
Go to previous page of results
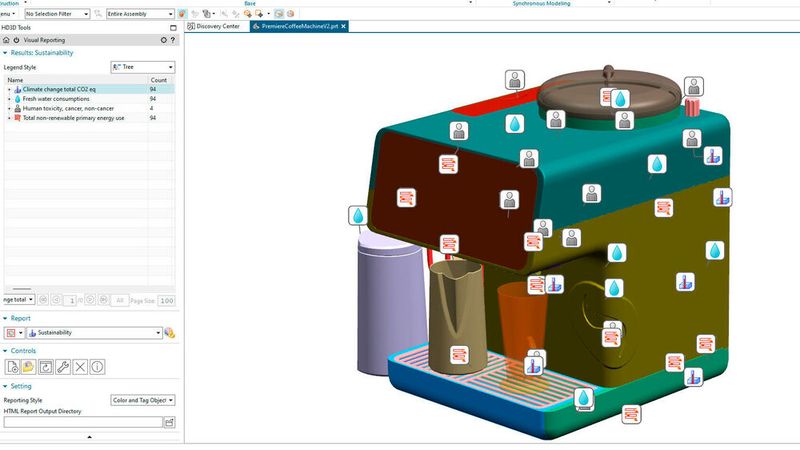coord(56,300)
